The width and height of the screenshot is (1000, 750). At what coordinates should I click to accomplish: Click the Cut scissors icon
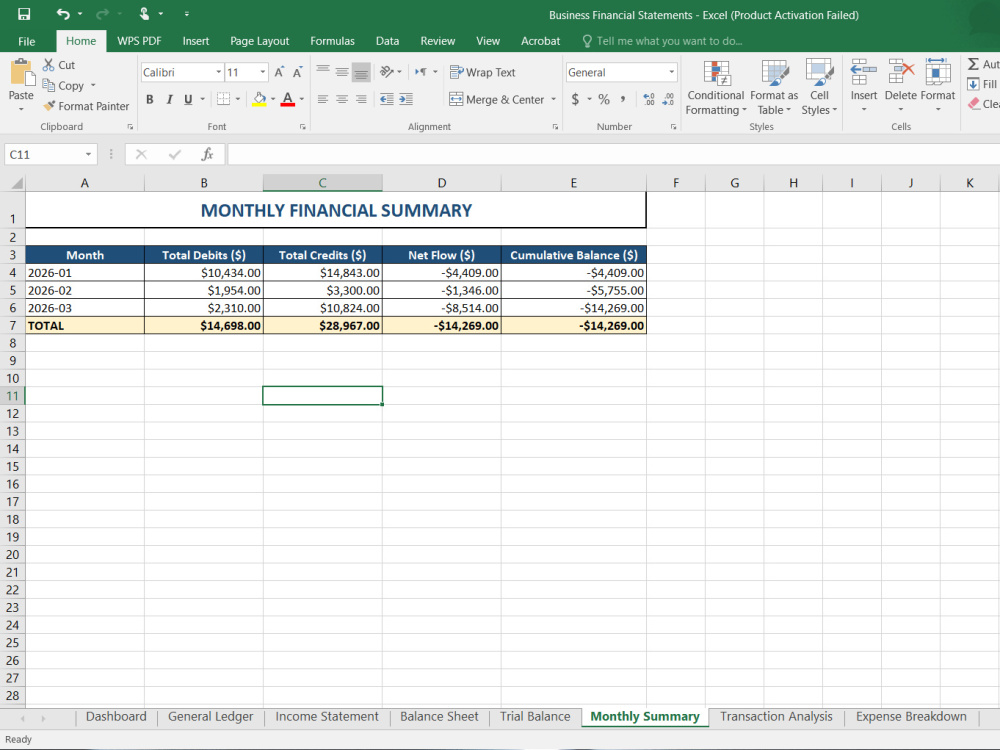48,65
